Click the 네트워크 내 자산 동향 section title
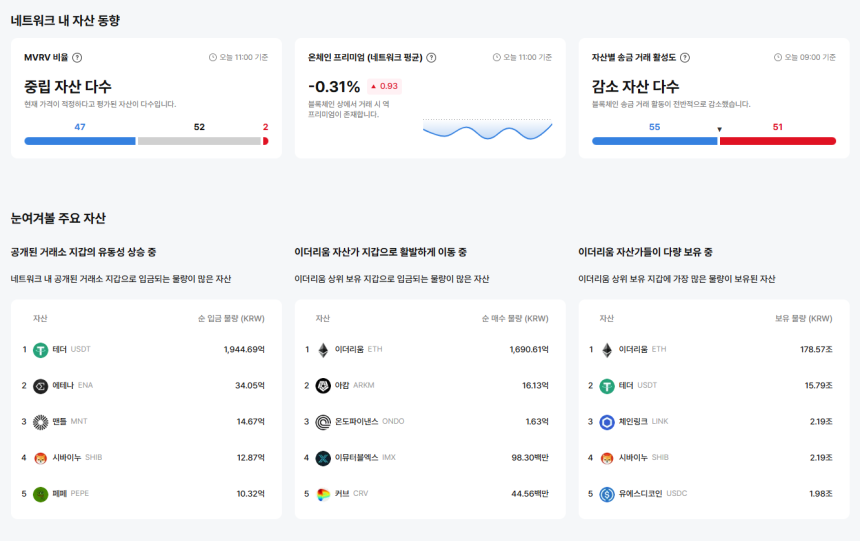Image resolution: width=860 pixels, height=541 pixels. coord(65,21)
